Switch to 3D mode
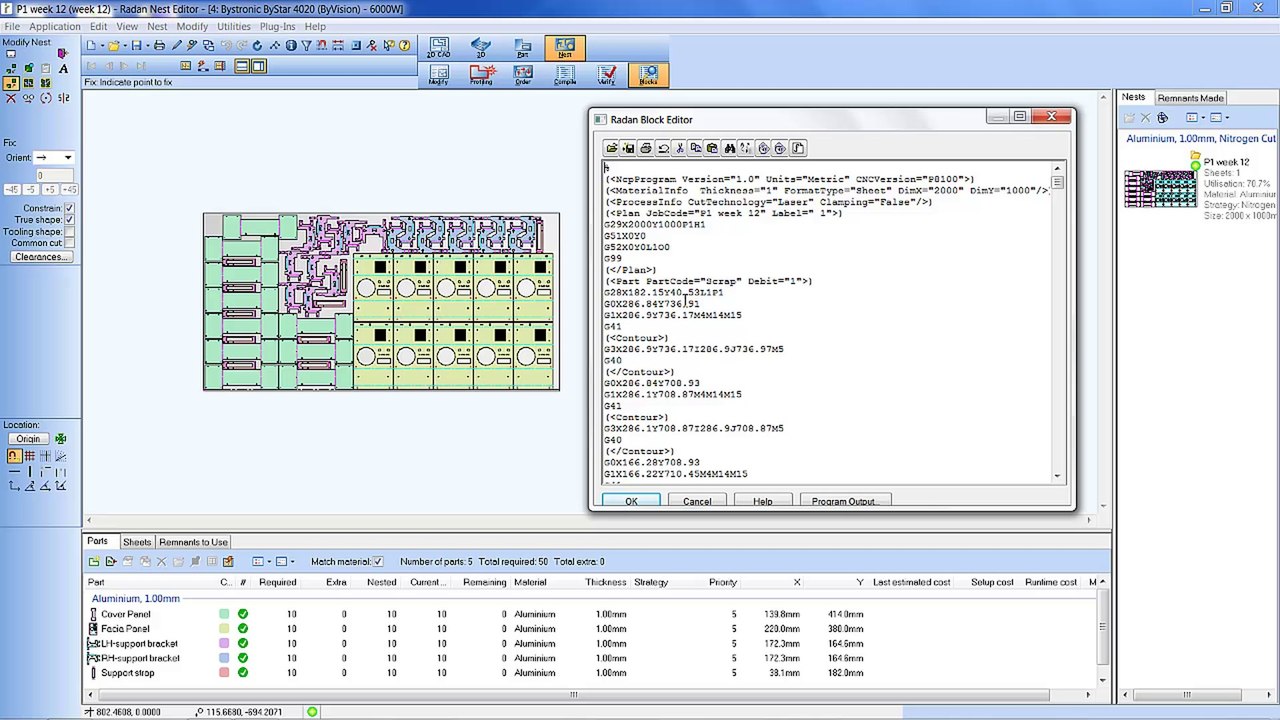The height and width of the screenshot is (720, 1280). 480,49
